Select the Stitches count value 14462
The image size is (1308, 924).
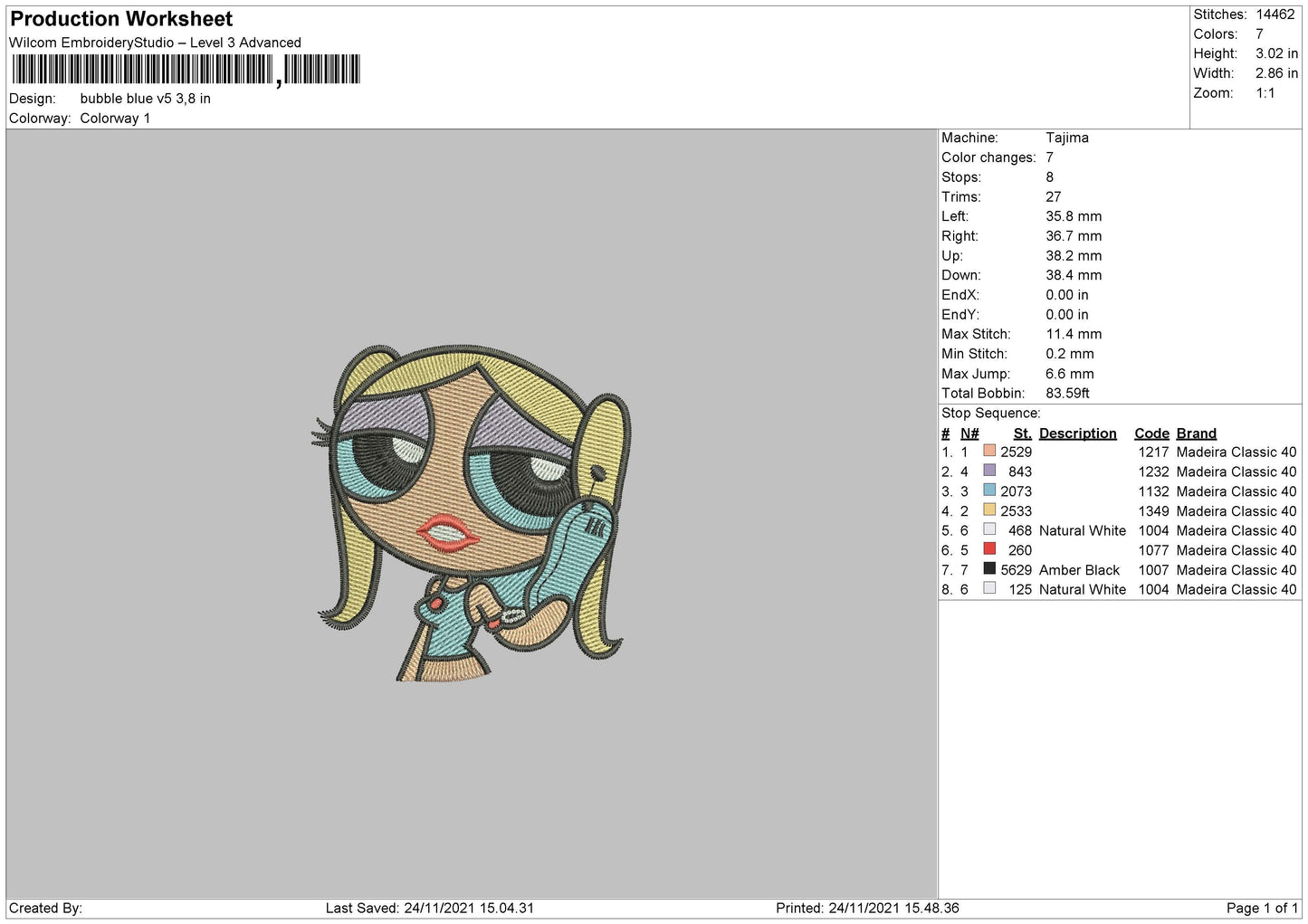click(1275, 14)
